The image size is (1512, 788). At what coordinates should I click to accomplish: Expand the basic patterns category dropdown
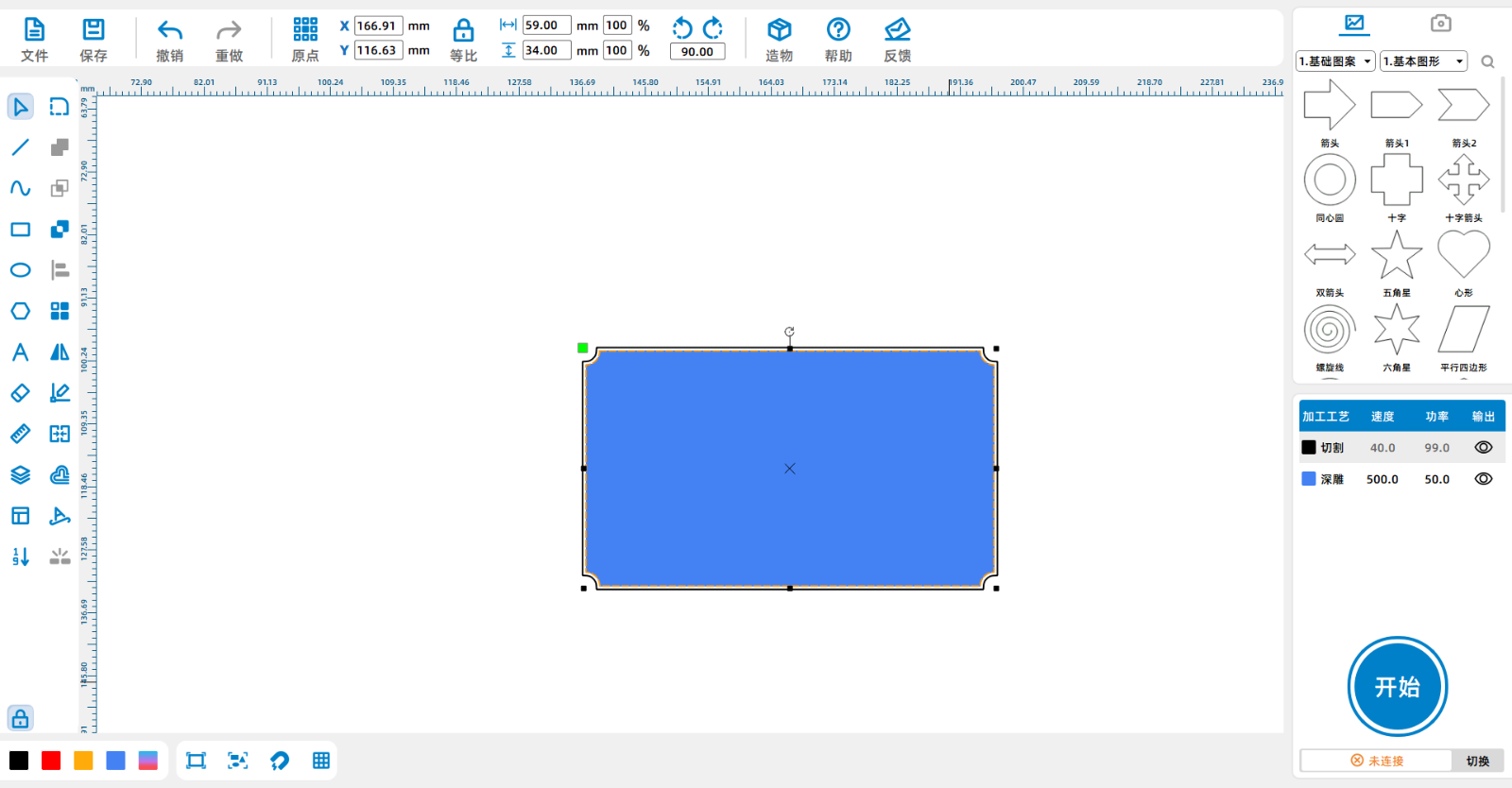(x=1335, y=61)
